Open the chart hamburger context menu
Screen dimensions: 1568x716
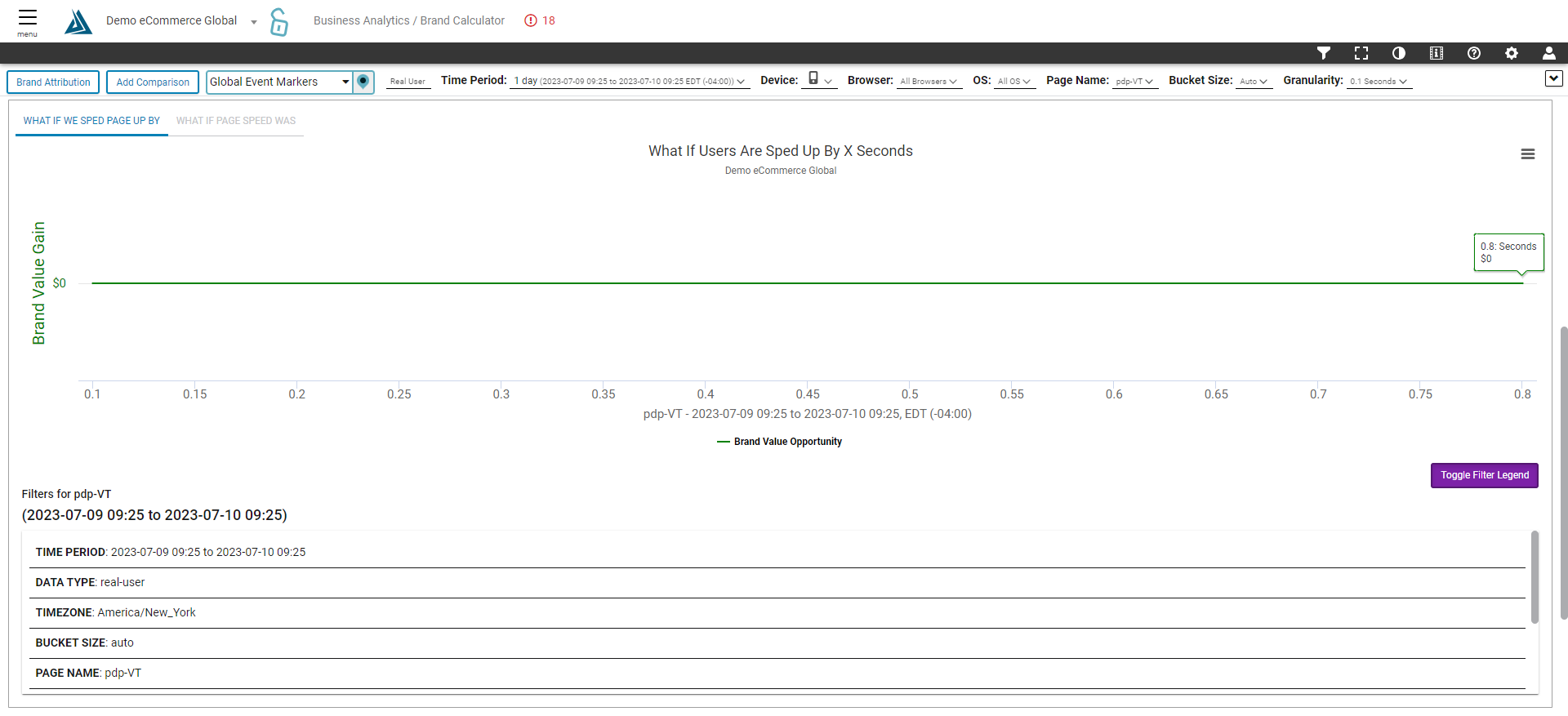coord(1527,154)
